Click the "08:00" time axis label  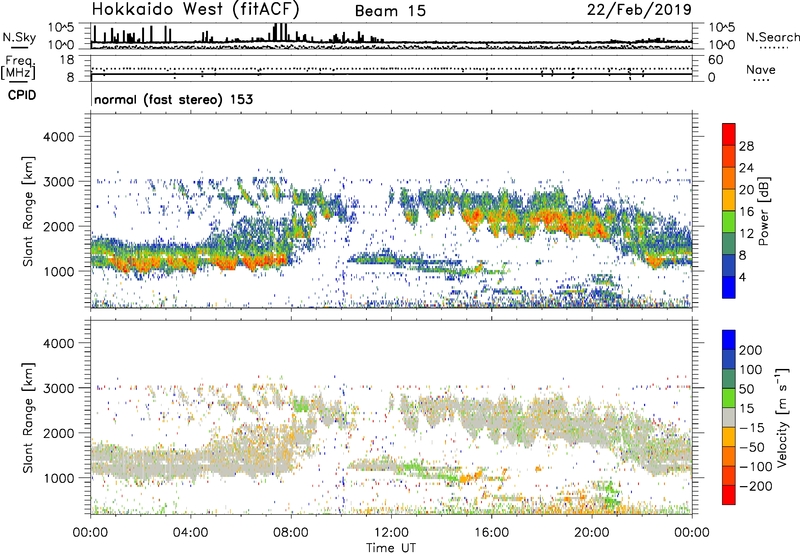click(x=291, y=533)
